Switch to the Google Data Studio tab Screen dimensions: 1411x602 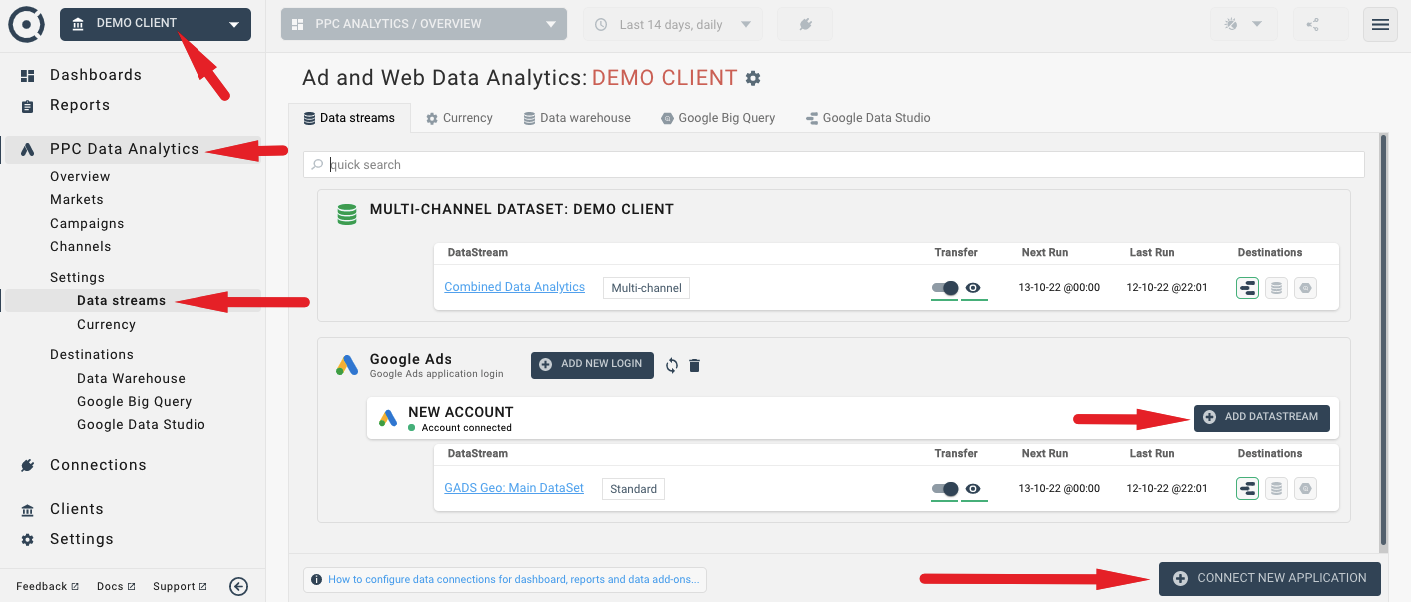(x=867, y=118)
